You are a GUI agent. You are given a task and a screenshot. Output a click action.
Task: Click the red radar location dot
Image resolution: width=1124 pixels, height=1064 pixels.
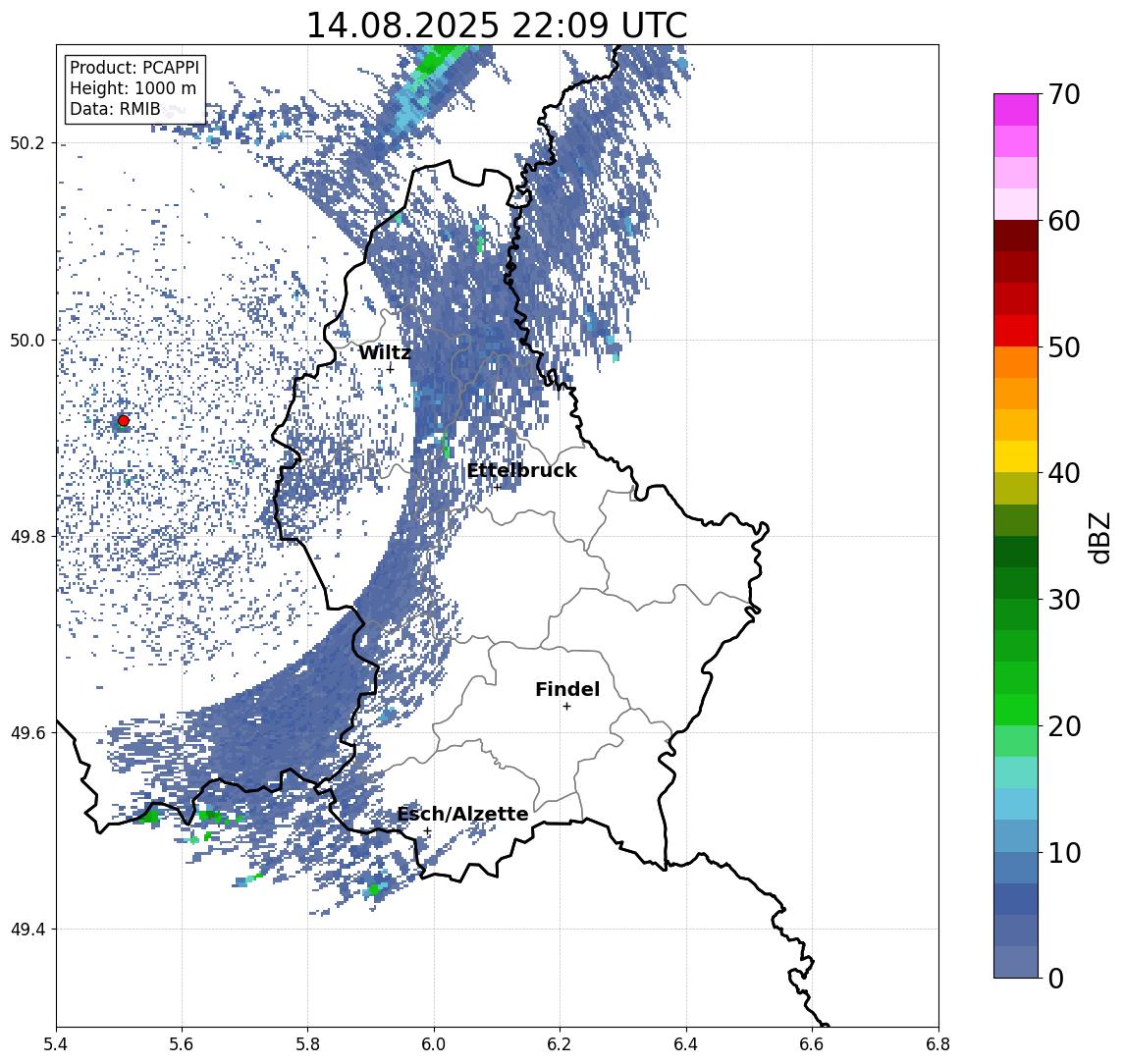tap(124, 421)
